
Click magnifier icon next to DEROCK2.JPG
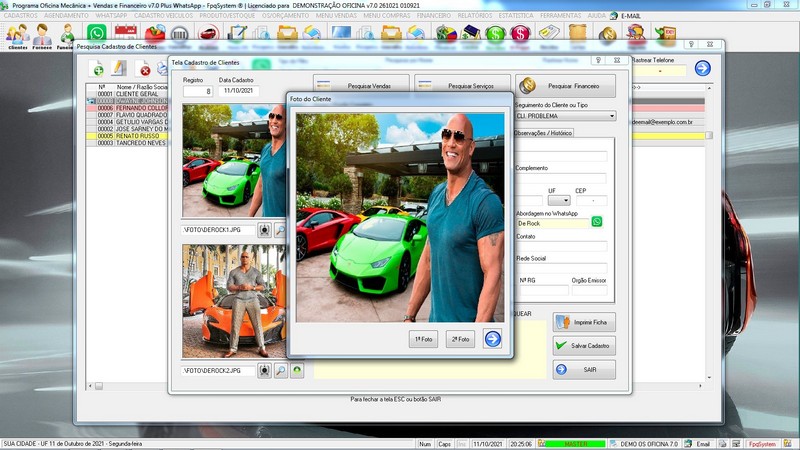tap(281, 370)
